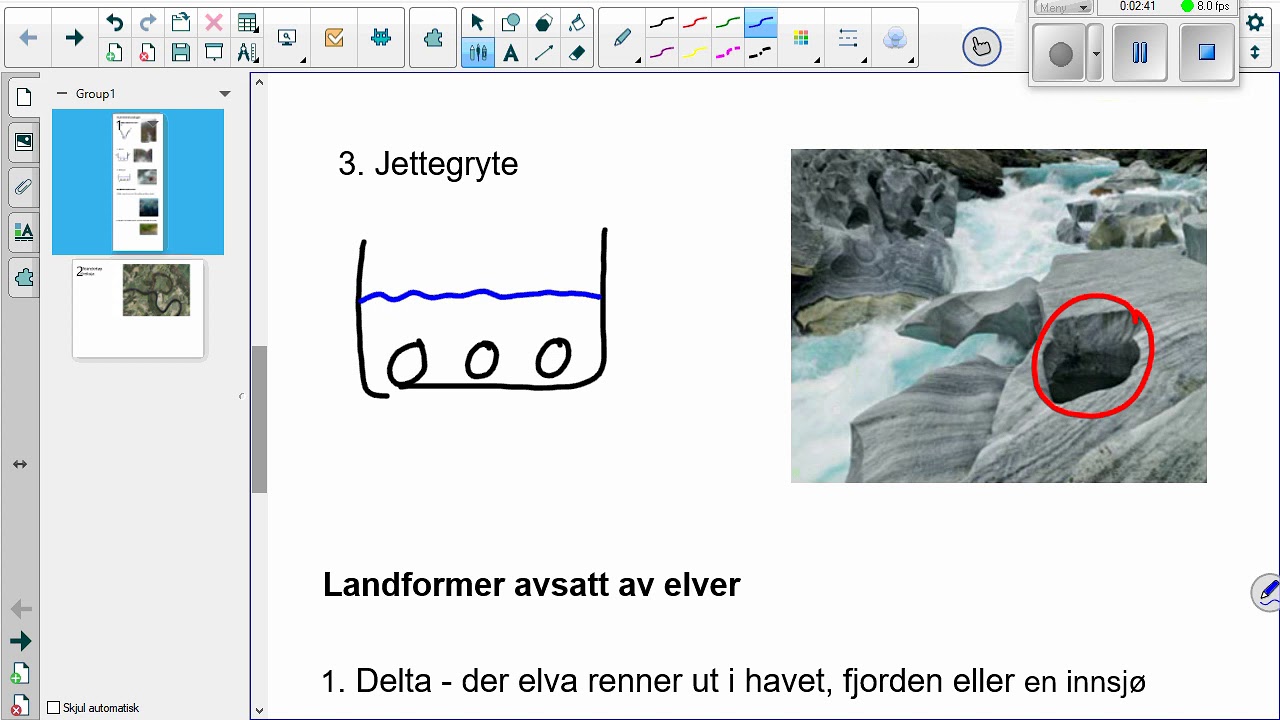Insert a table
Screen dimensions: 1280x720
[246, 22]
